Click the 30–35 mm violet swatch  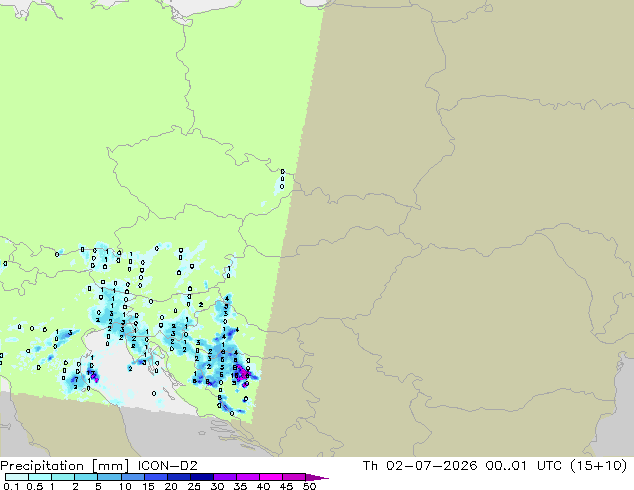click(225, 477)
